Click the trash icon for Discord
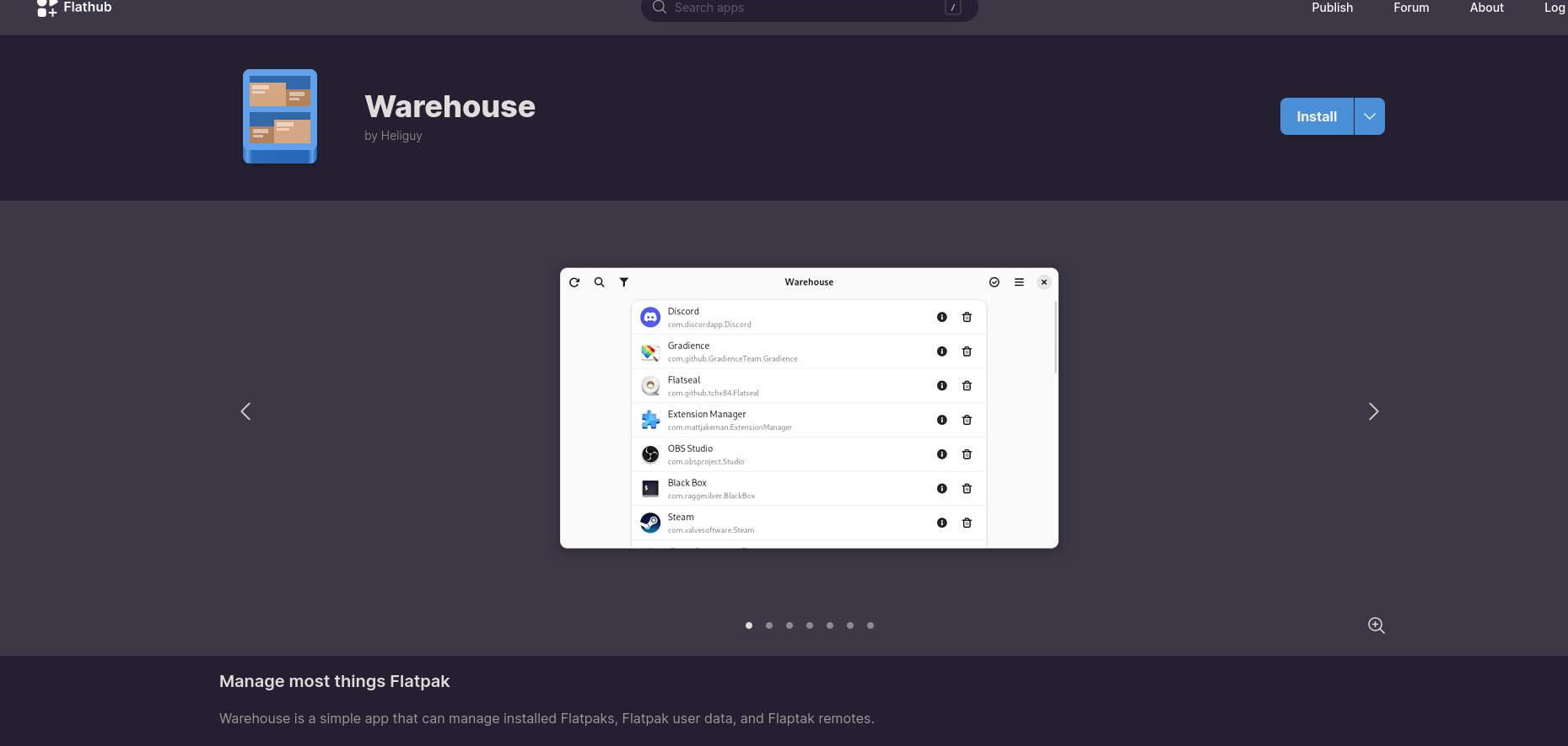The image size is (1568, 746). tap(967, 317)
